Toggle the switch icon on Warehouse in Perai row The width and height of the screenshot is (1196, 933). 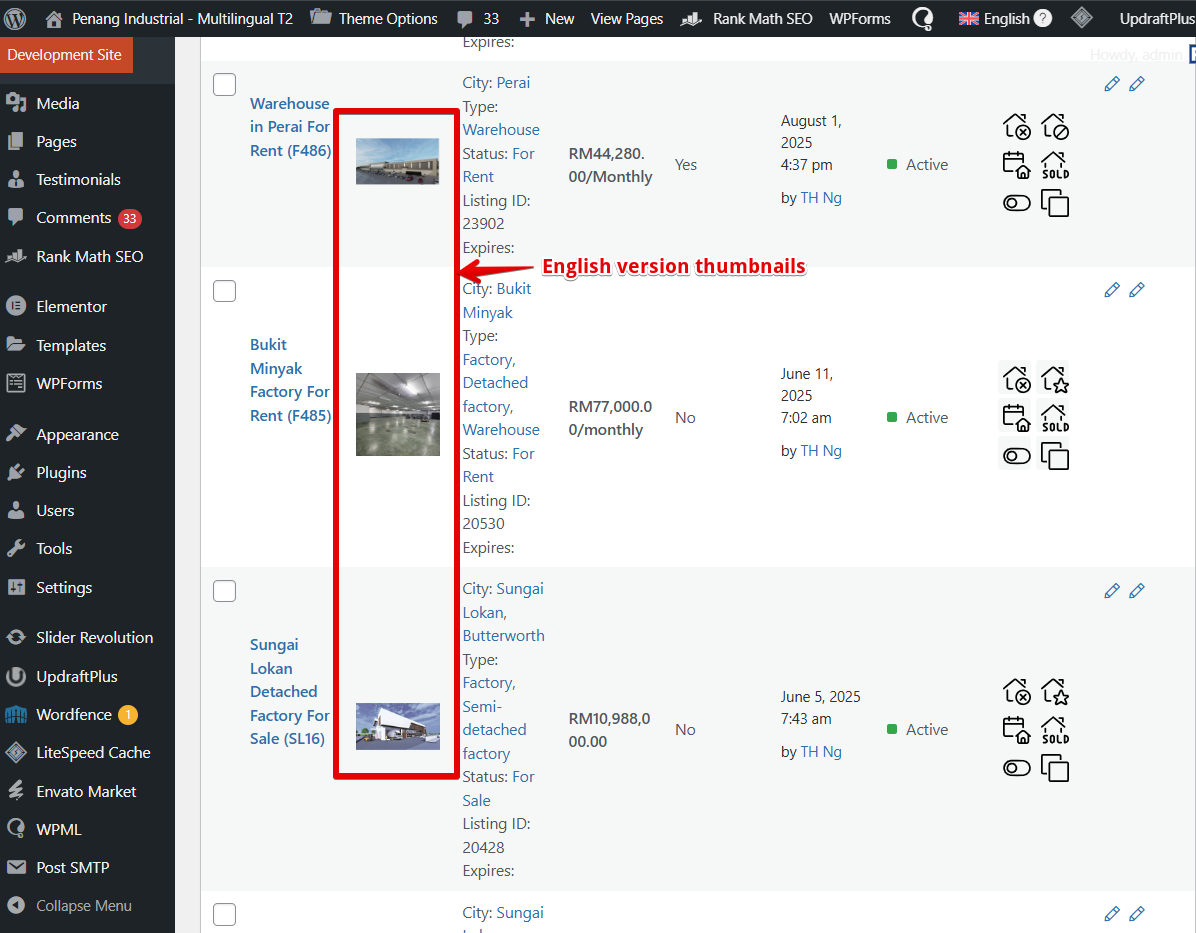pos(1016,204)
